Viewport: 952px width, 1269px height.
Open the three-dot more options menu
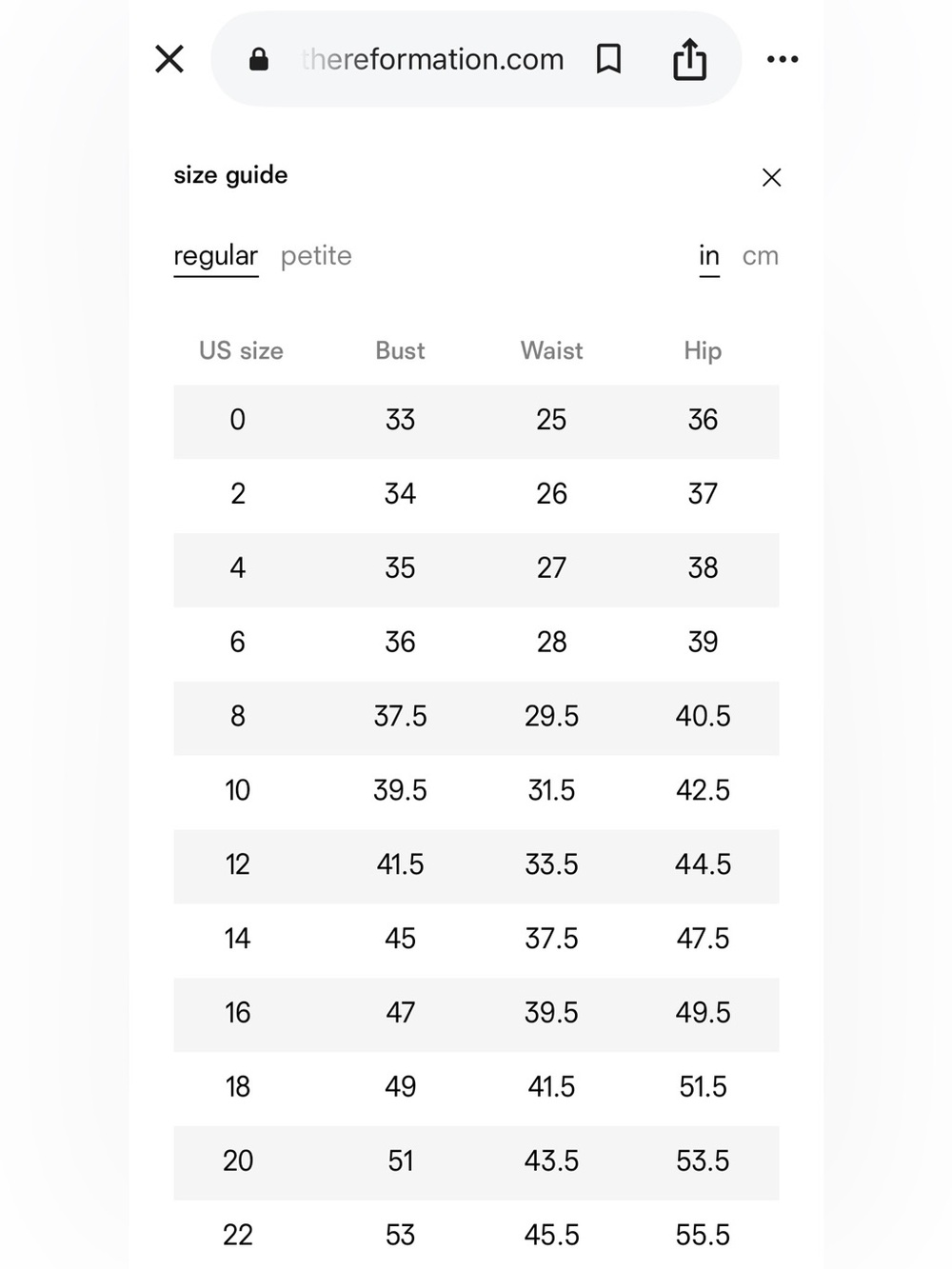(783, 59)
